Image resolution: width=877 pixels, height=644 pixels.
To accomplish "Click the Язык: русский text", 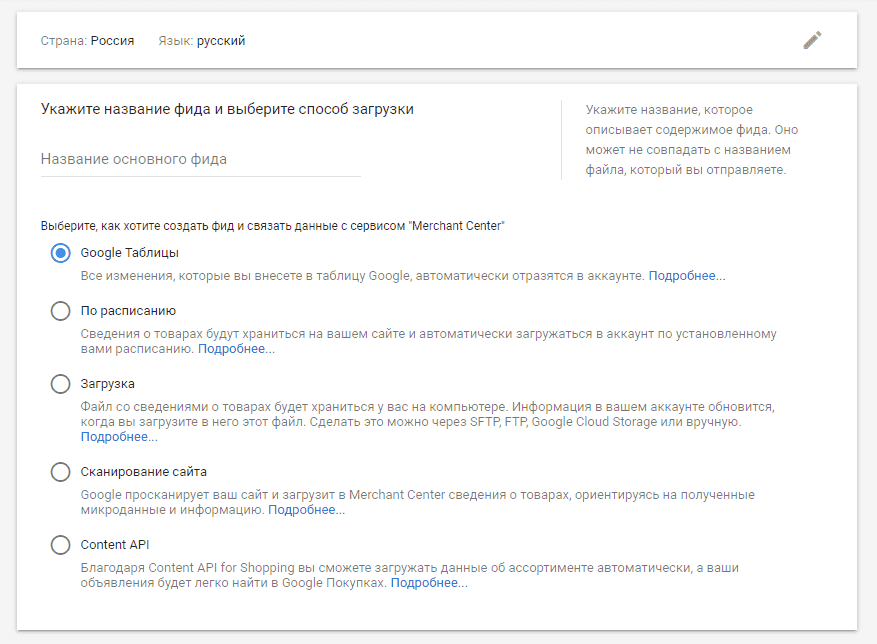I will point(201,41).
